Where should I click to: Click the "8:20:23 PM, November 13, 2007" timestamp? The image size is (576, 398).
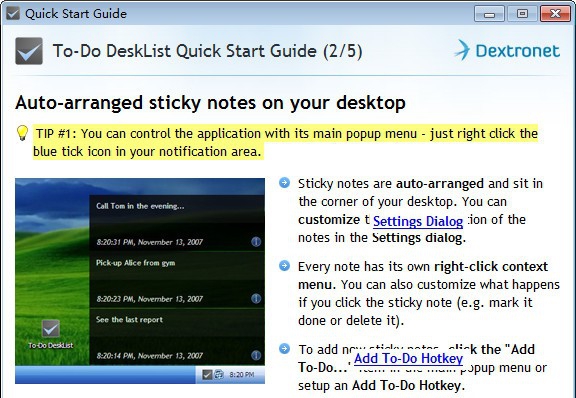pos(150,299)
